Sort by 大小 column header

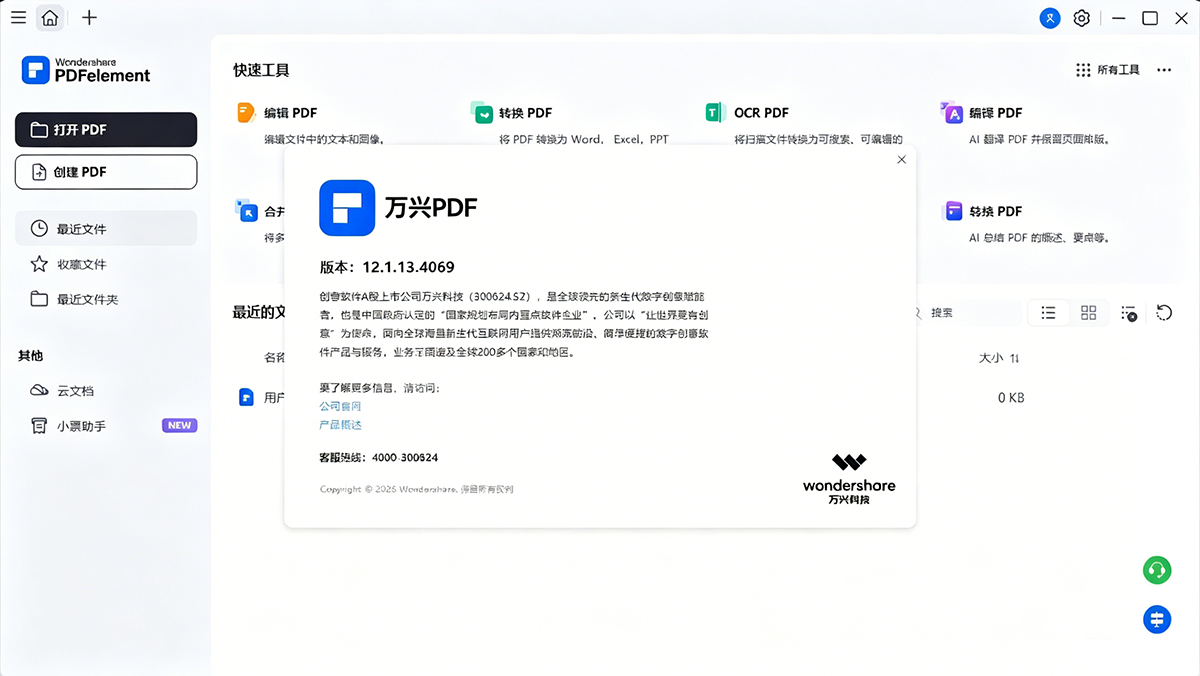(998, 358)
